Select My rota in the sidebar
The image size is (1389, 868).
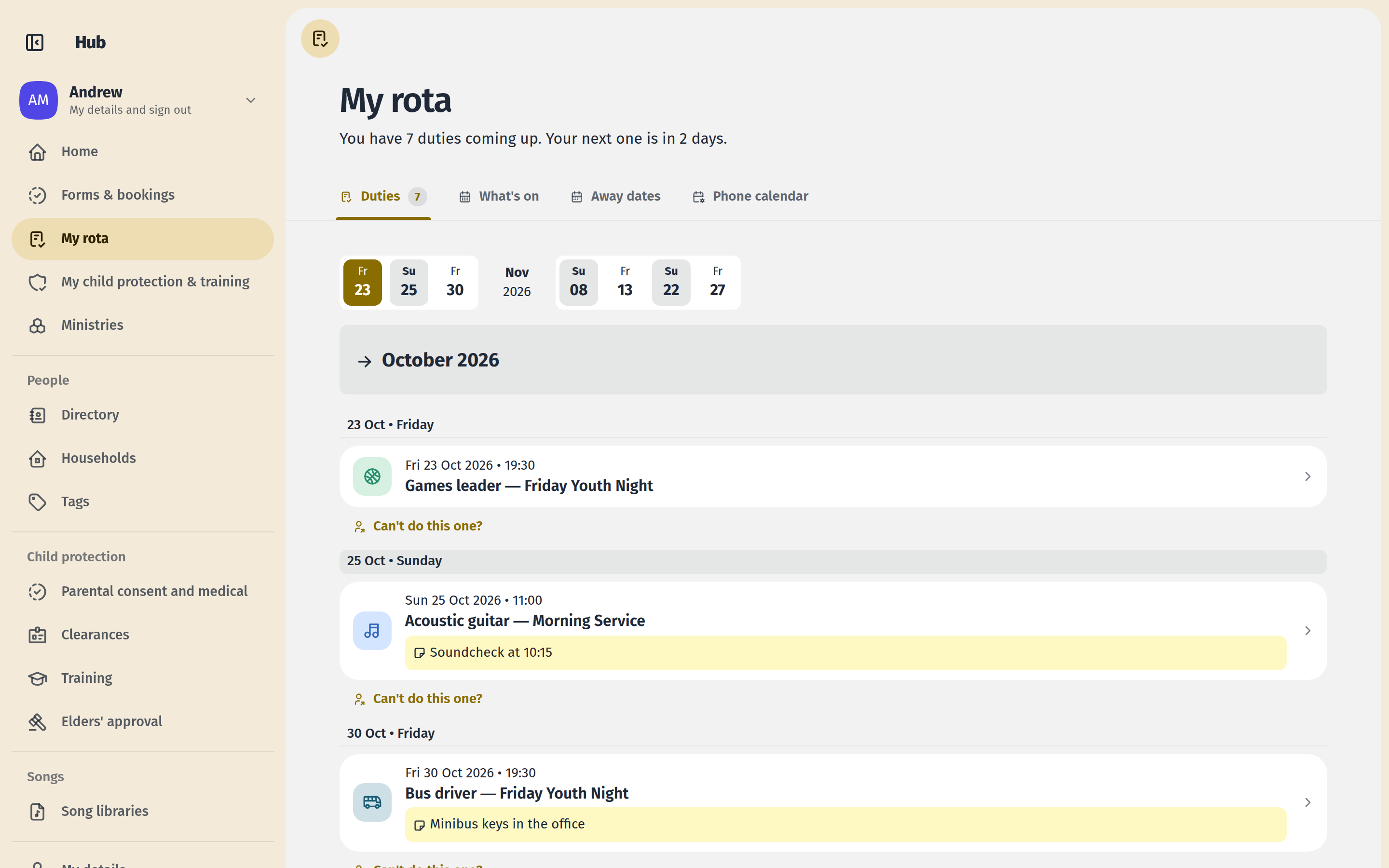(142, 239)
